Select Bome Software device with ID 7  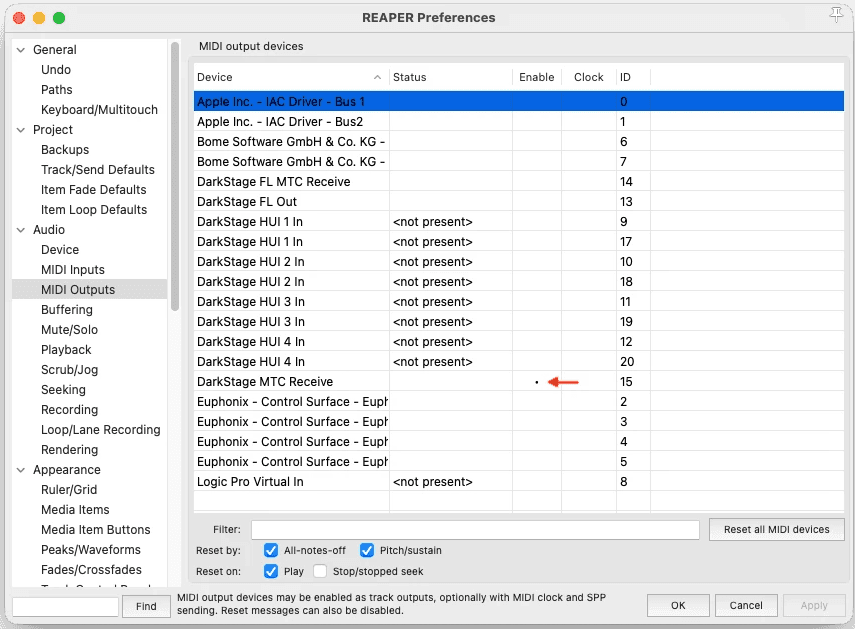pyautogui.click(x=519, y=162)
